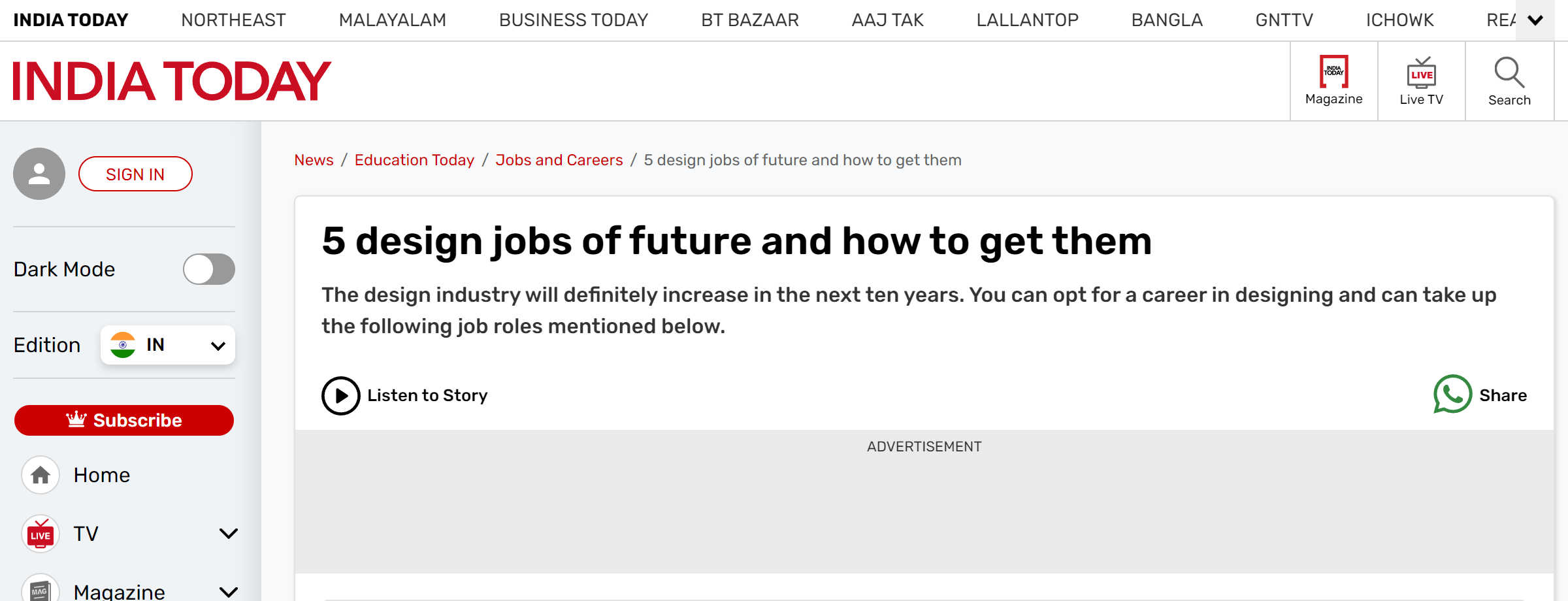Image resolution: width=1568 pixels, height=601 pixels.
Task: Open Jobs and Careers breadcrumb link
Action: pos(559,160)
